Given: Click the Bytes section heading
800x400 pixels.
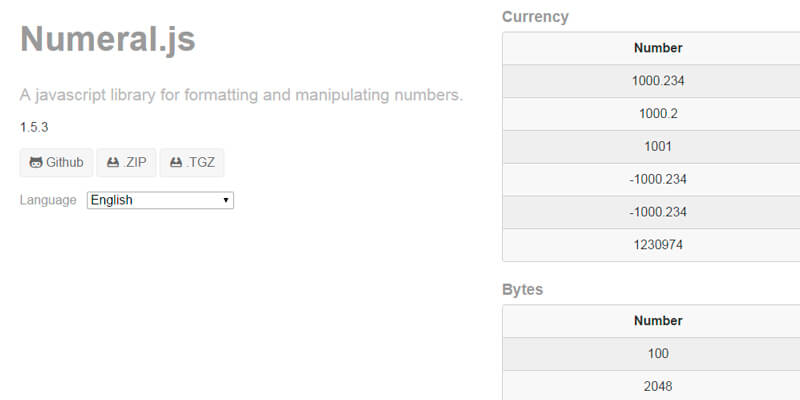Looking at the screenshot, I should [522, 290].
